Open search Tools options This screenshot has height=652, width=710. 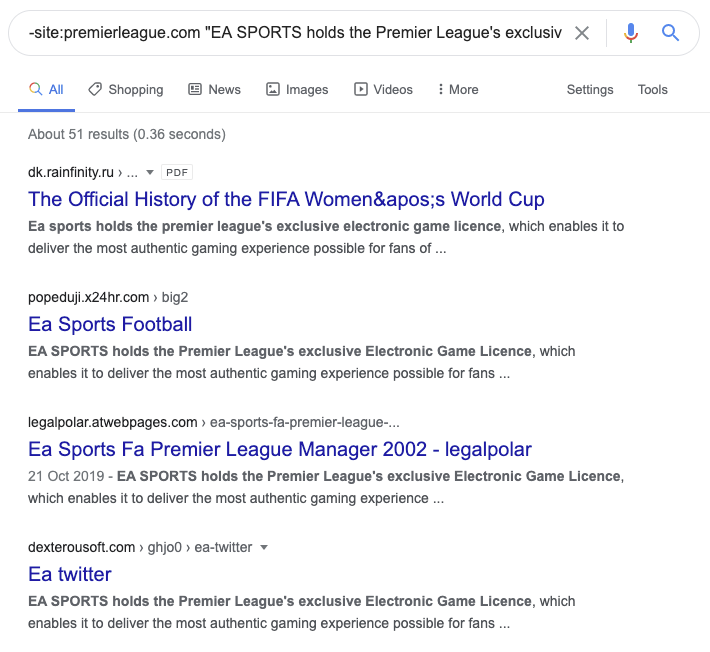[653, 89]
